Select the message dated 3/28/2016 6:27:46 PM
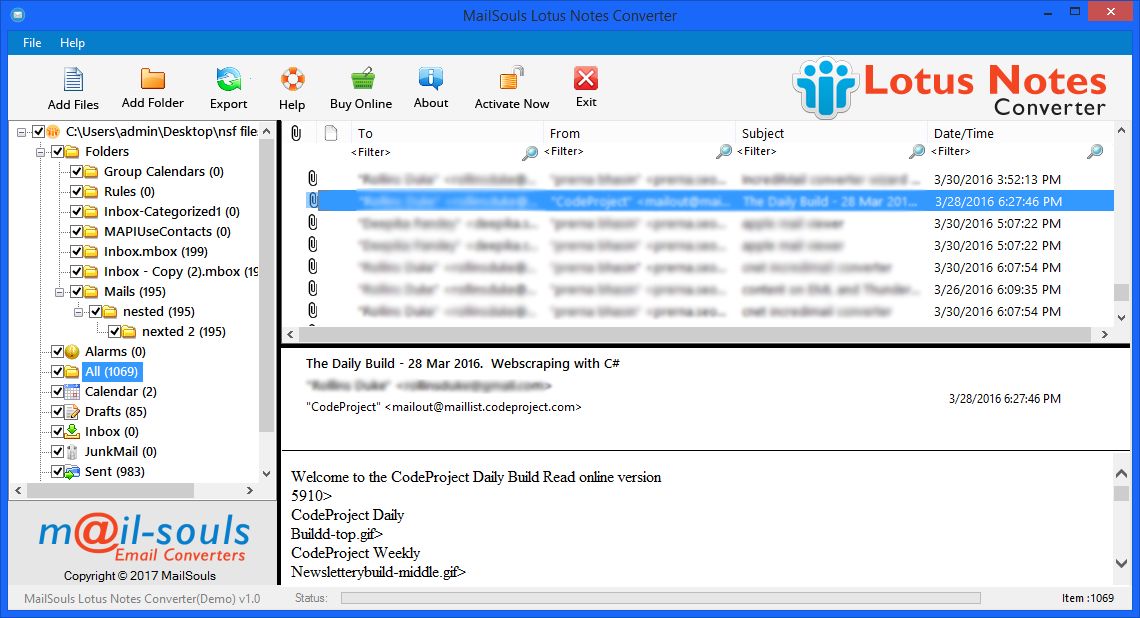Viewport: 1140px width, 618px height. tap(709, 201)
